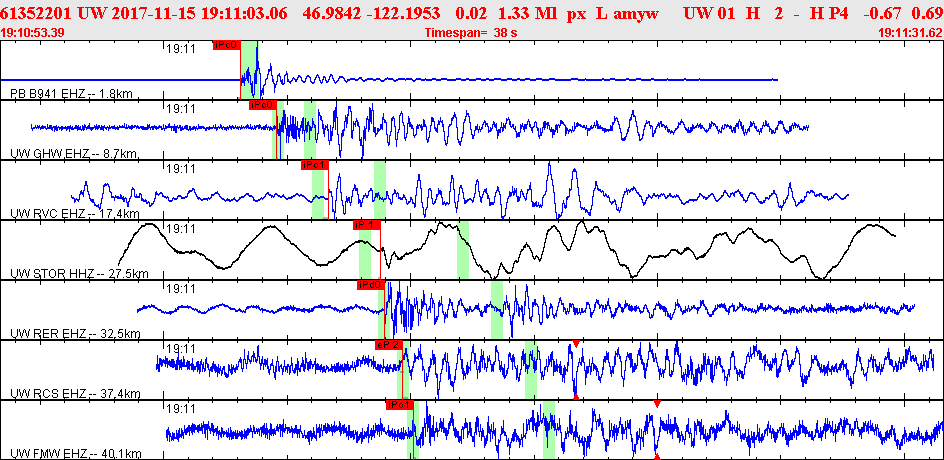Select the iPd0 pick flag on RER trace
Viewport: 944px width, 460px height.
click(370, 285)
